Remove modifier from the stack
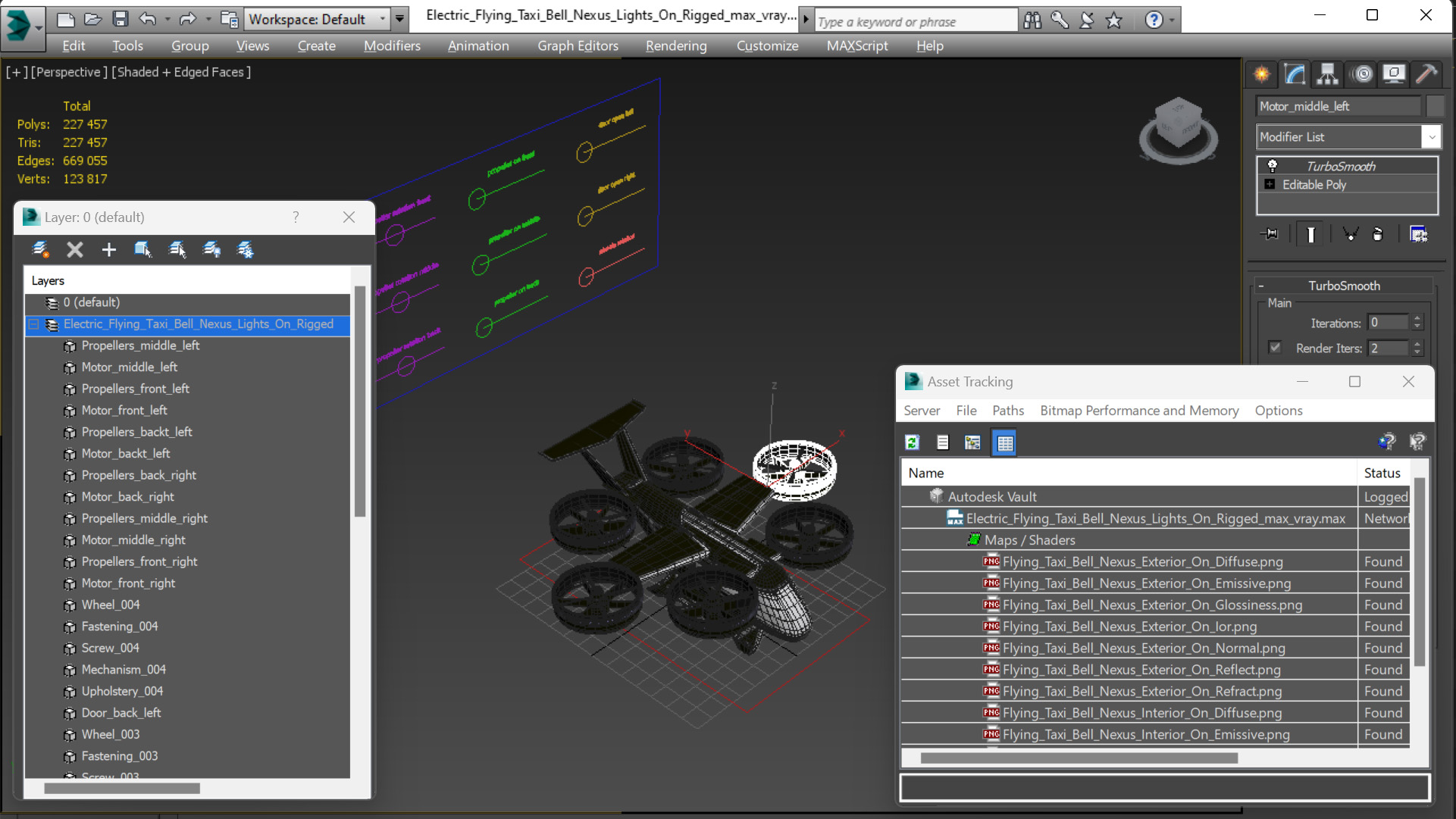Viewport: 1456px width, 819px height. [1378, 234]
